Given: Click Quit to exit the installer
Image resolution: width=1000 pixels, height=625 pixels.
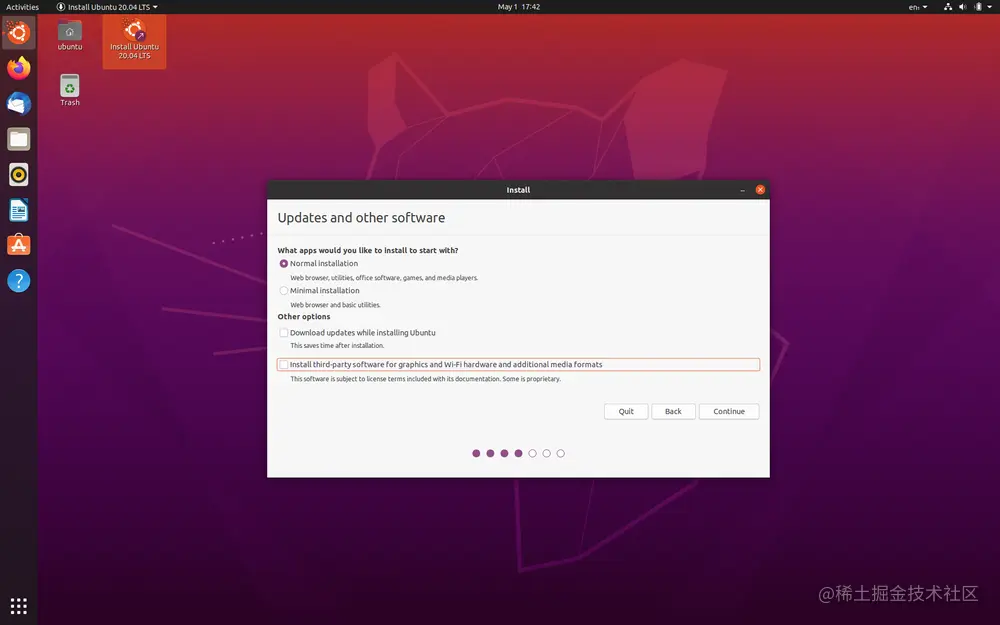Looking at the screenshot, I should [625, 411].
